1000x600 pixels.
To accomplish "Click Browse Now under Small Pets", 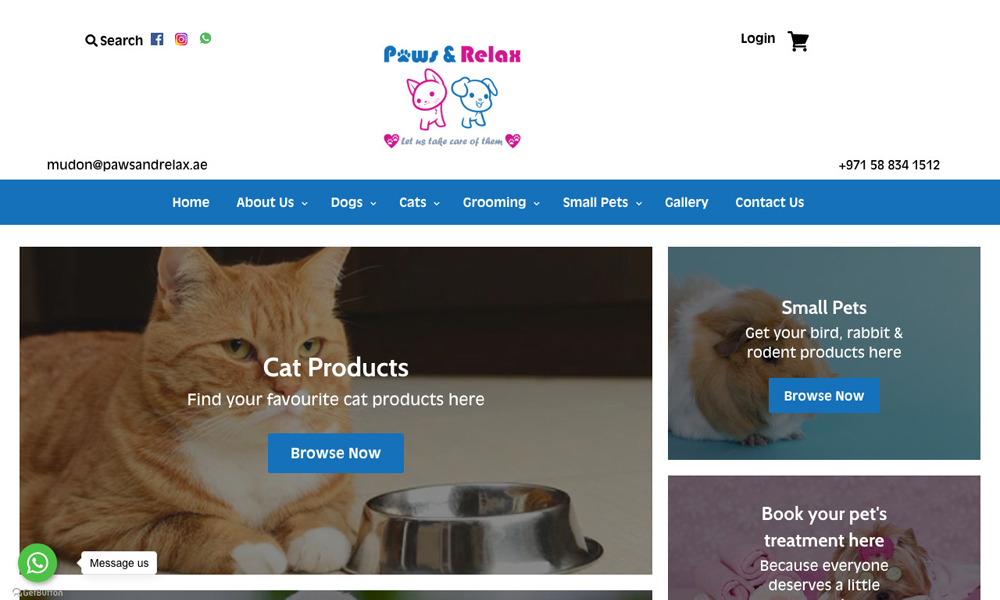I will point(823,396).
